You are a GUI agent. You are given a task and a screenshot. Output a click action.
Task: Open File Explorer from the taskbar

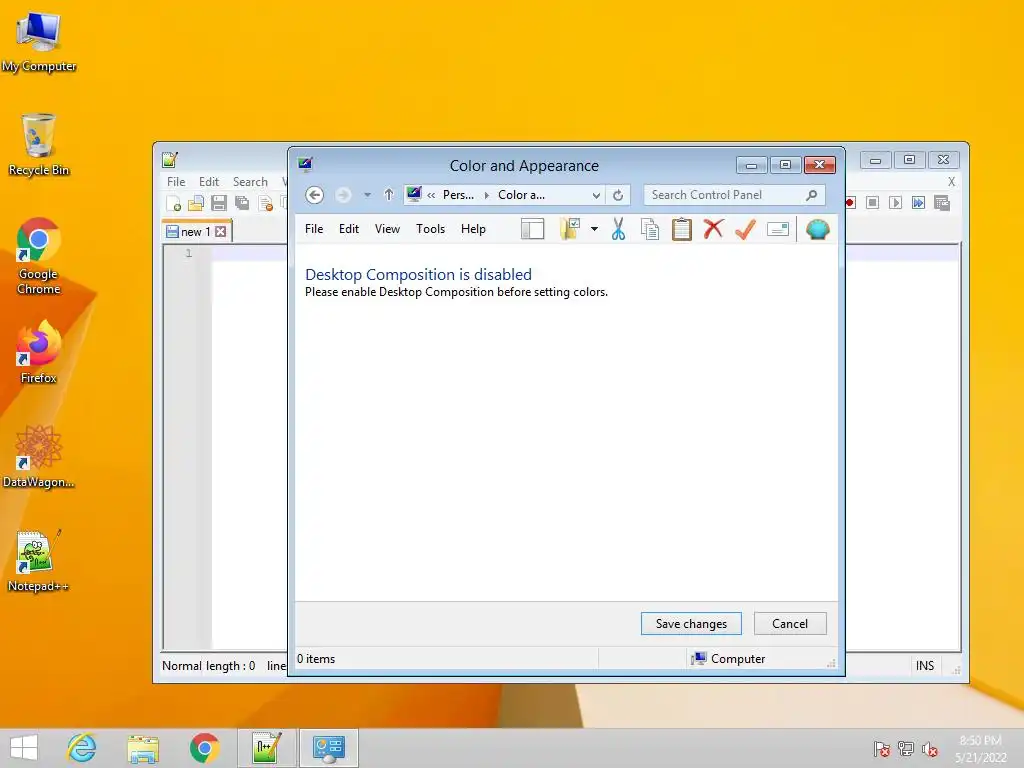point(143,748)
